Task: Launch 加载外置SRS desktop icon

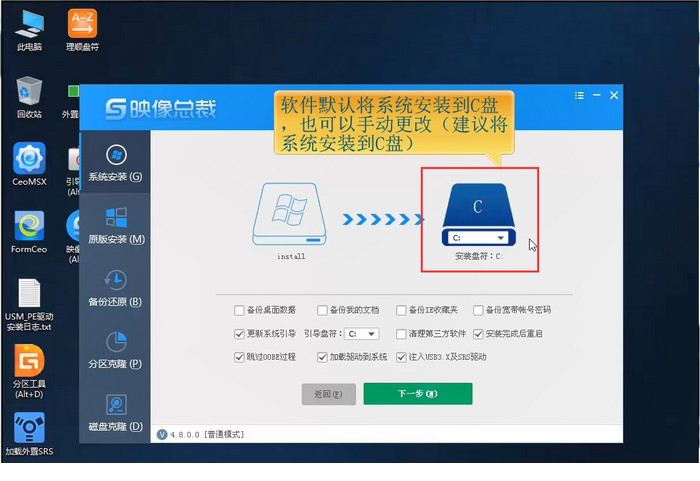Action: pos(29,434)
